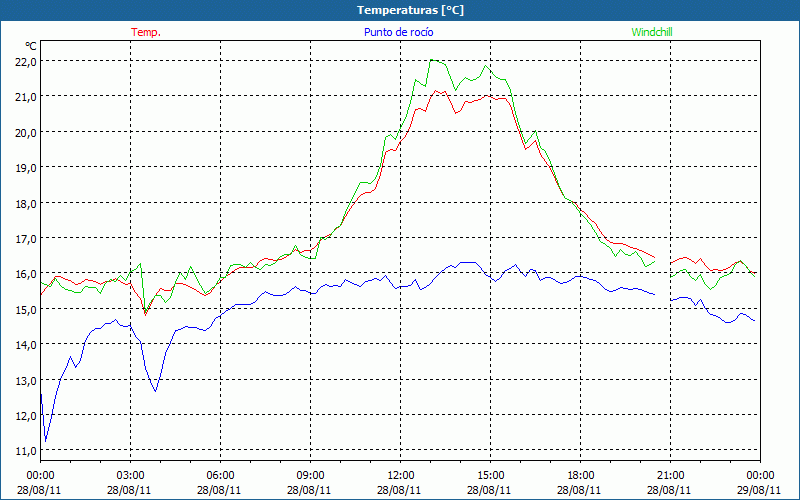The height and width of the screenshot is (500, 800).
Task: Click the '12,0' y-axis value
Action: 26,416
